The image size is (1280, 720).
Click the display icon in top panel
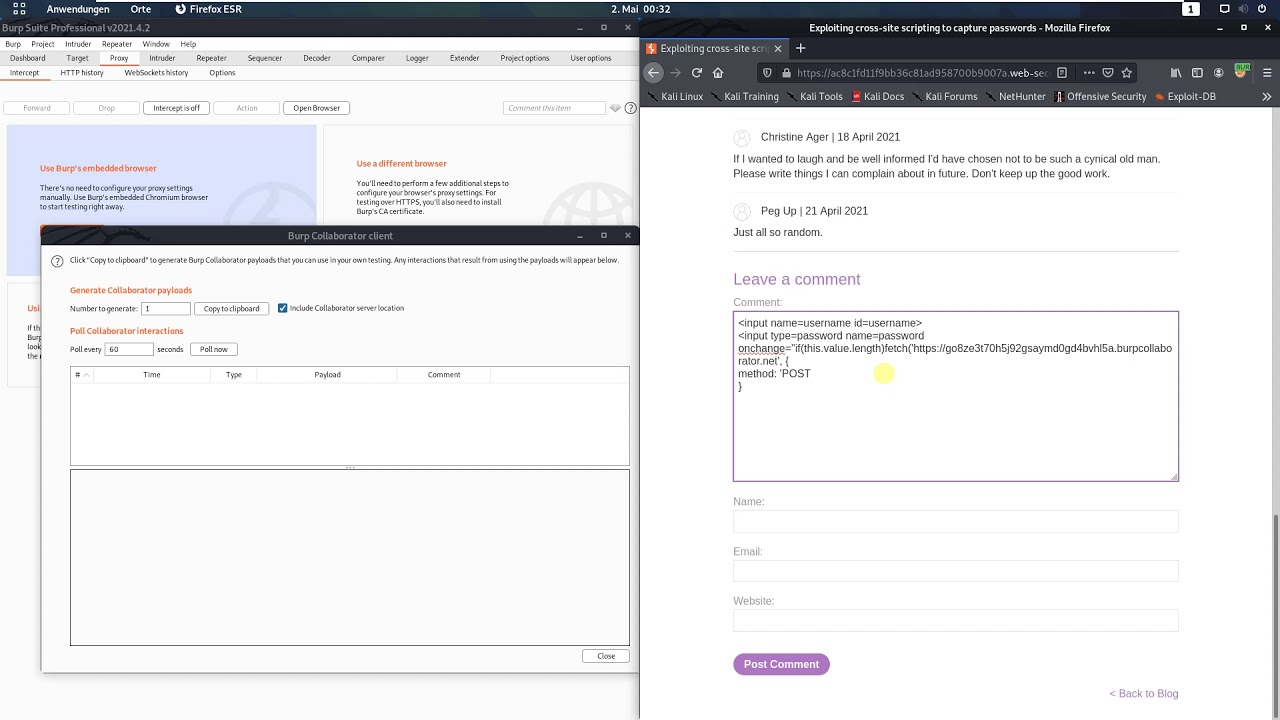pyautogui.click(x=1223, y=9)
